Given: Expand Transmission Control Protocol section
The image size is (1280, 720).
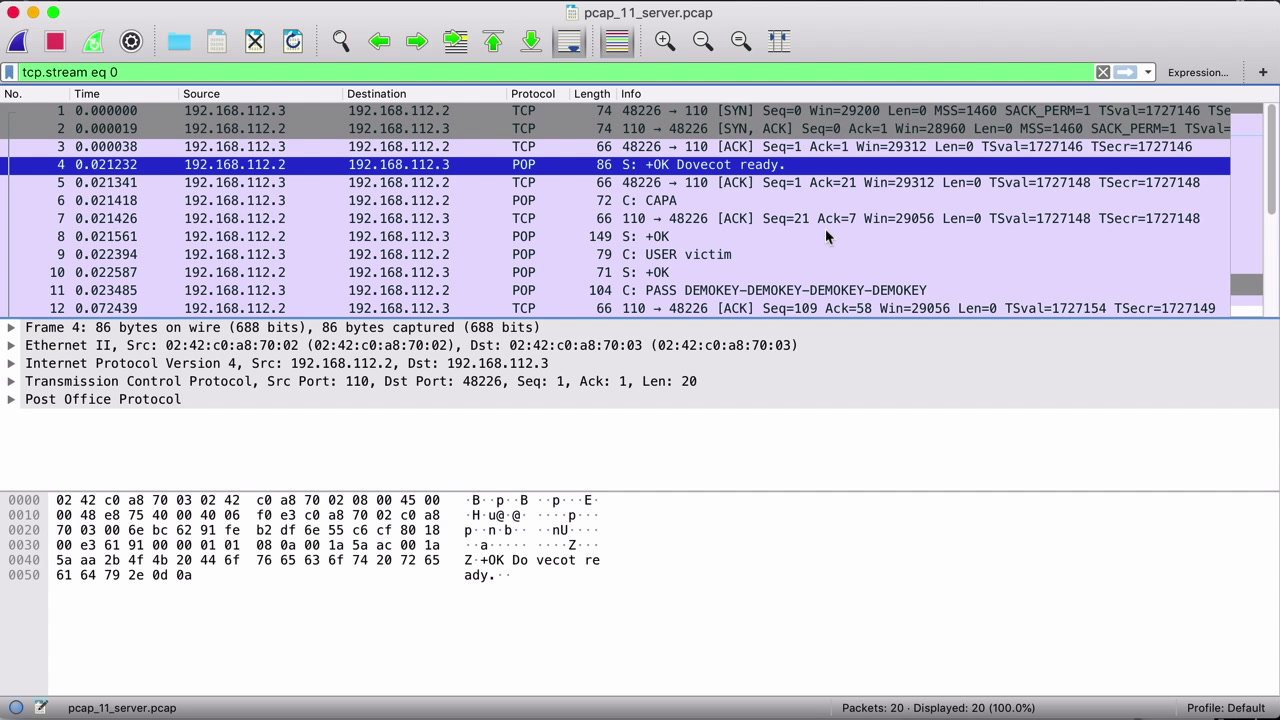Looking at the screenshot, I should pyautogui.click(x=11, y=381).
